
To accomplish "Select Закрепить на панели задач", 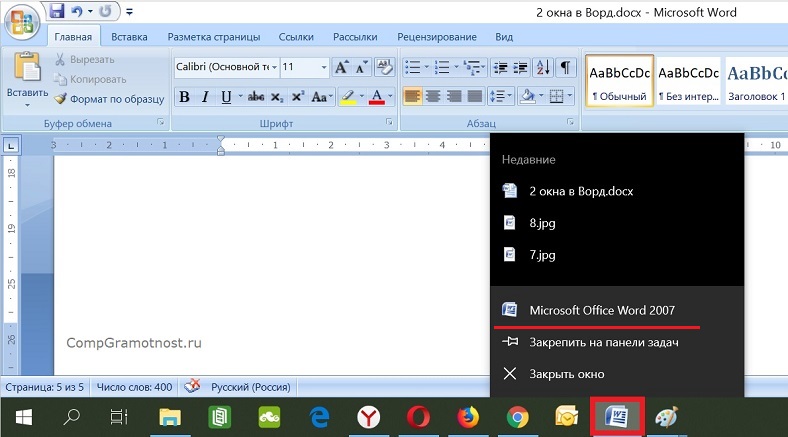I will pos(617,342).
